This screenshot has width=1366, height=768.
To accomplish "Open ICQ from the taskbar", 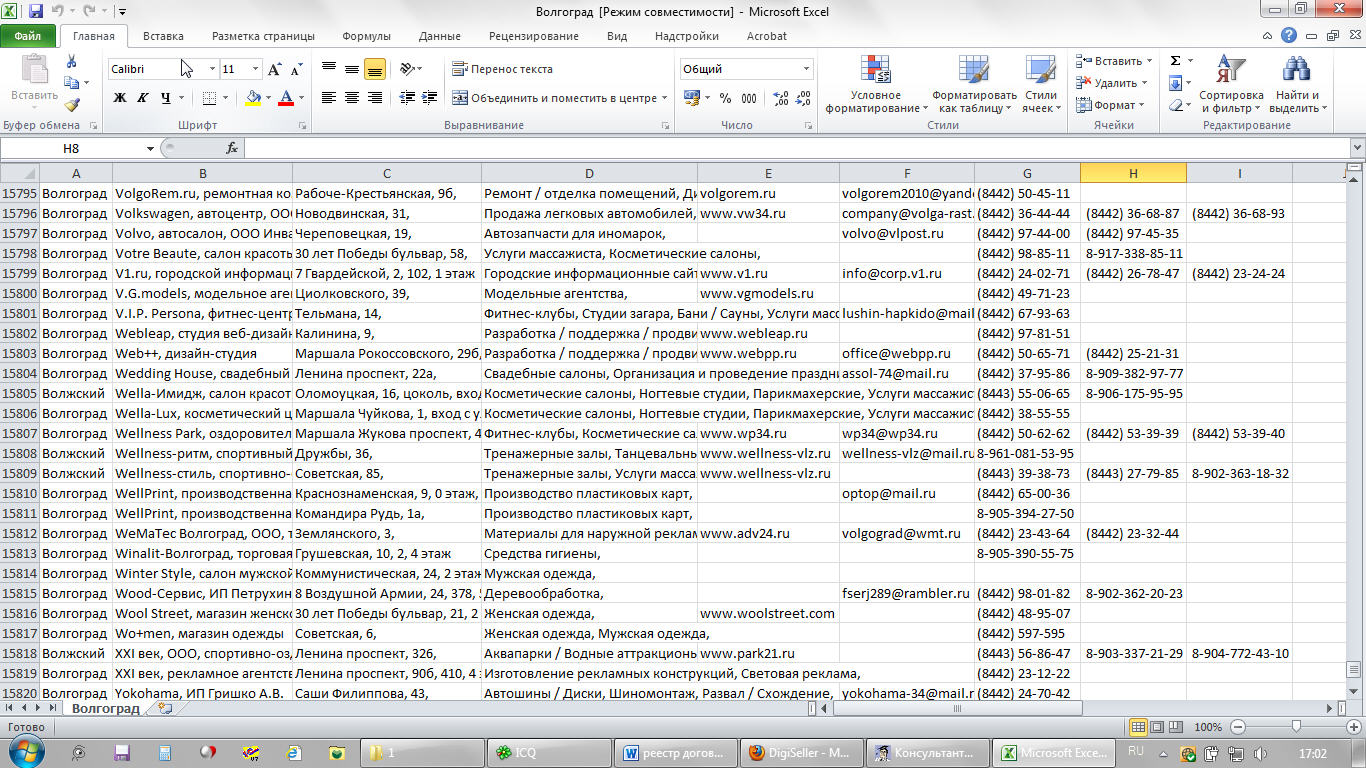I will pos(550,752).
